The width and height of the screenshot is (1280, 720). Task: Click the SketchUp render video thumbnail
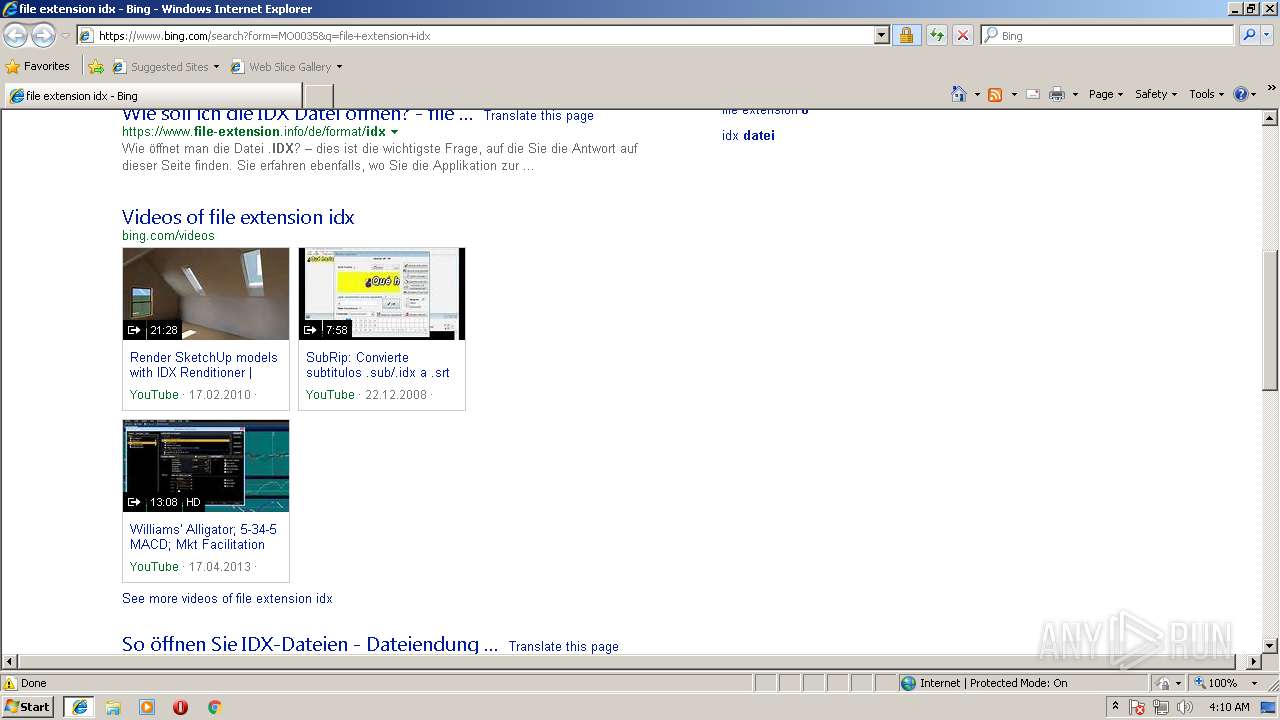click(x=206, y=294)
